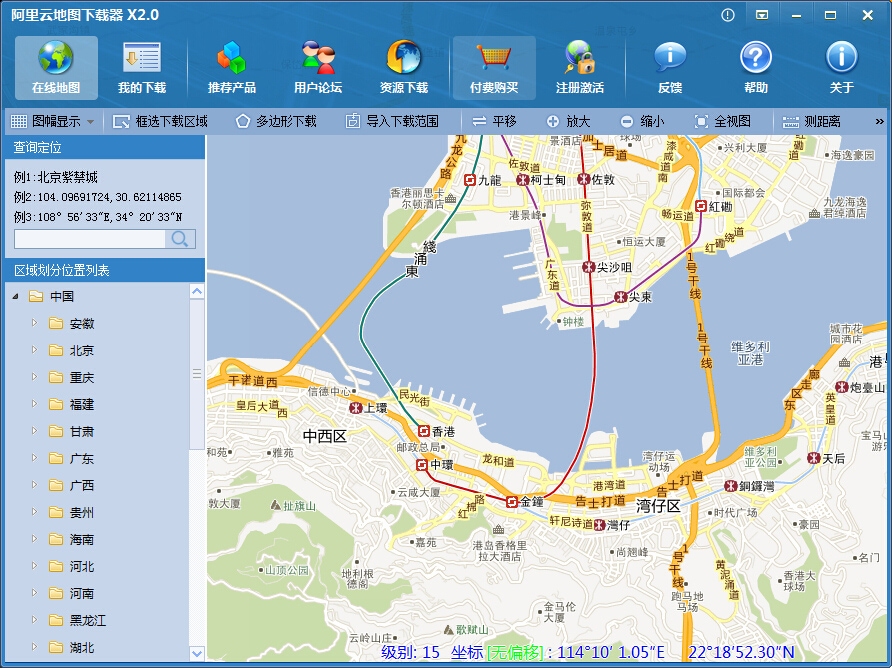
Task: Click the search magnifier button
Action: pyautogui.click(x=180, y=239)
